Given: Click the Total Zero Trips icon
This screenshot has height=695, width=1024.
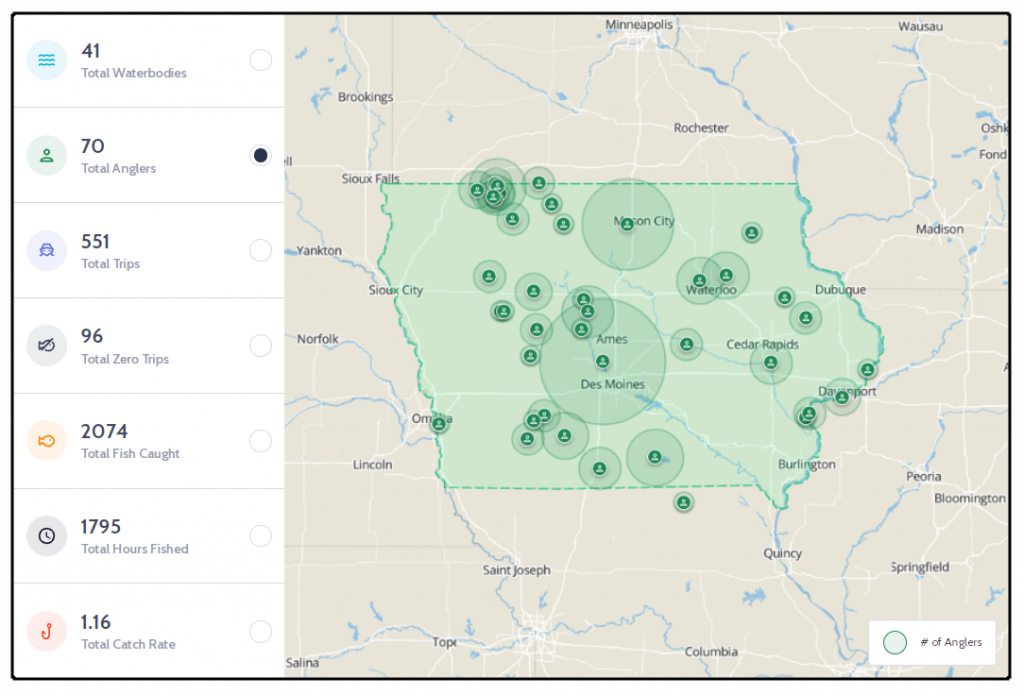Looking at the screenshot, I should 46,346.
